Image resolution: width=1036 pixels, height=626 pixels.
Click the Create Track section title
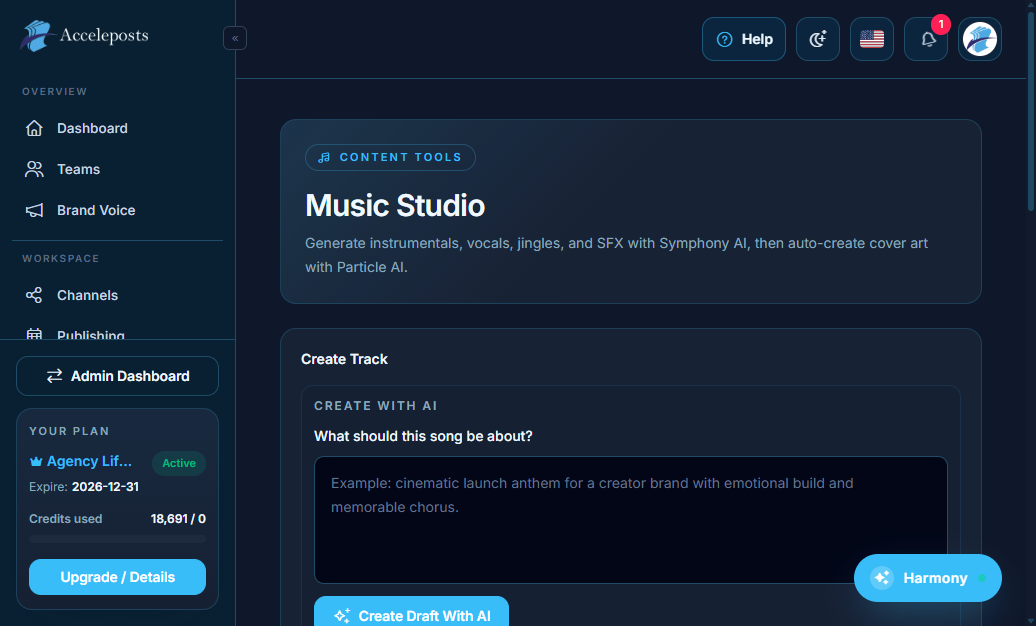(x=344, y=359)
